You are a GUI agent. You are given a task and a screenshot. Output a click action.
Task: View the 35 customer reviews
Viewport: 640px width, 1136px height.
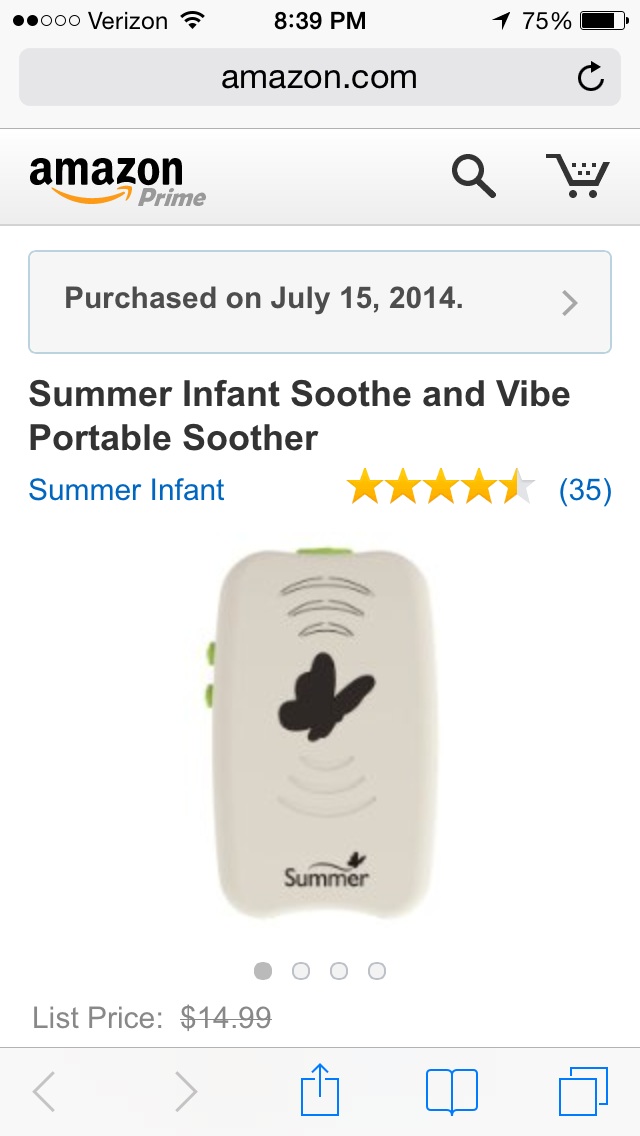click(585, 490)
